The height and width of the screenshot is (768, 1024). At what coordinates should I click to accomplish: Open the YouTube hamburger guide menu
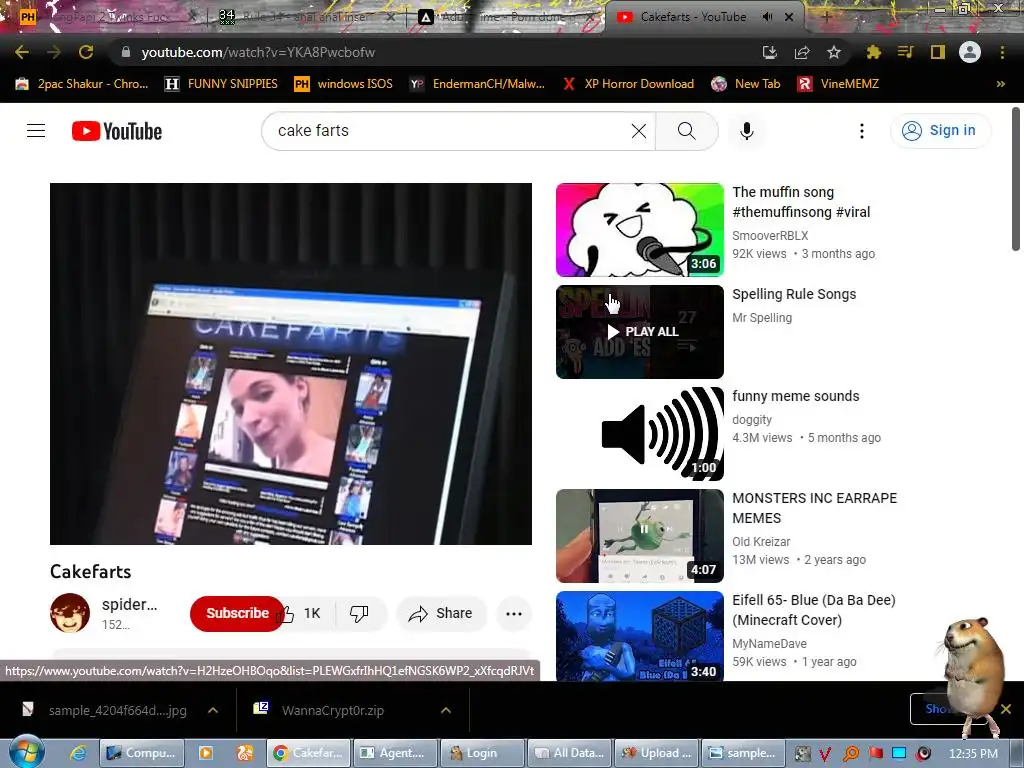pos(36,131)
